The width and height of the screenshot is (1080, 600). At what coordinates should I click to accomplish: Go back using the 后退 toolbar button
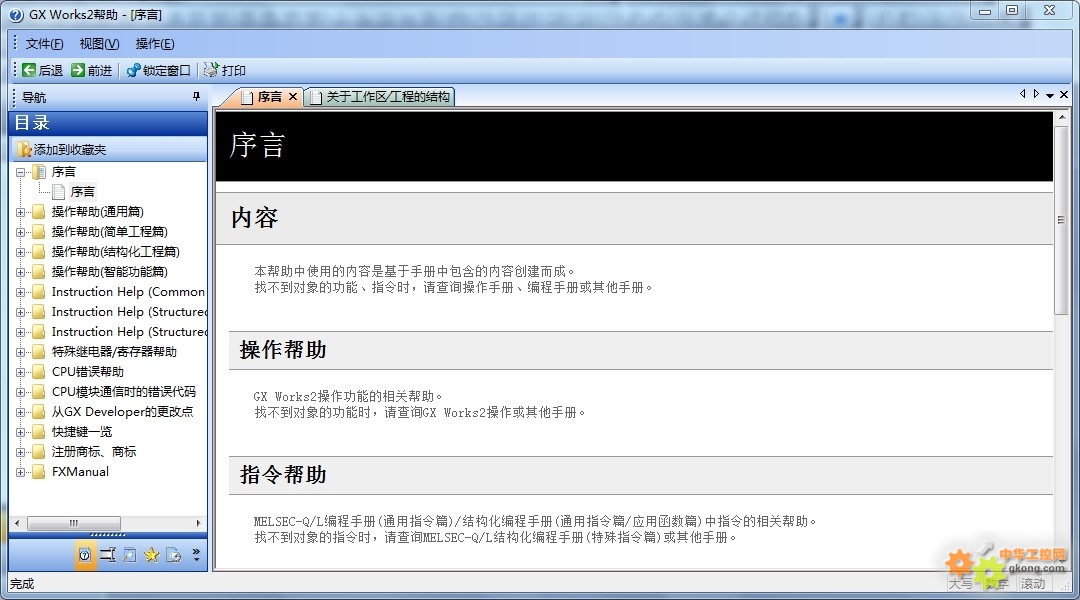click(42, 70)
